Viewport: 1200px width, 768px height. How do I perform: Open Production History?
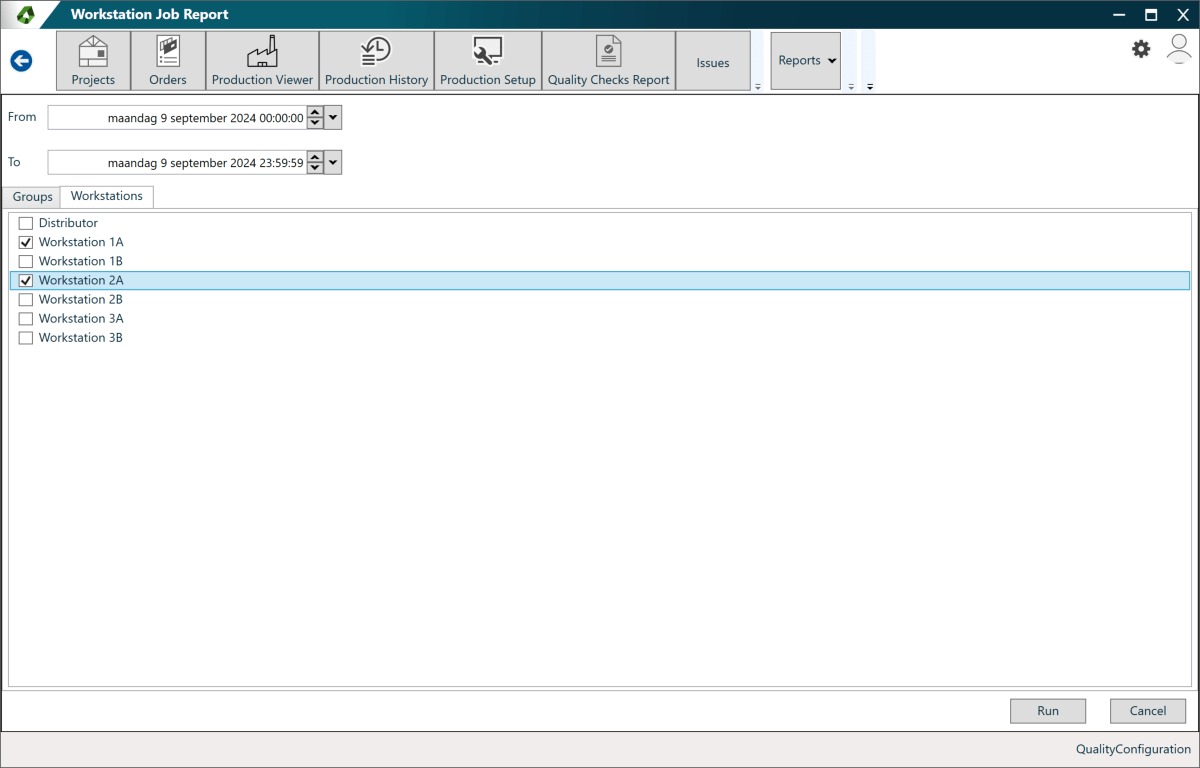coord(376,61)
